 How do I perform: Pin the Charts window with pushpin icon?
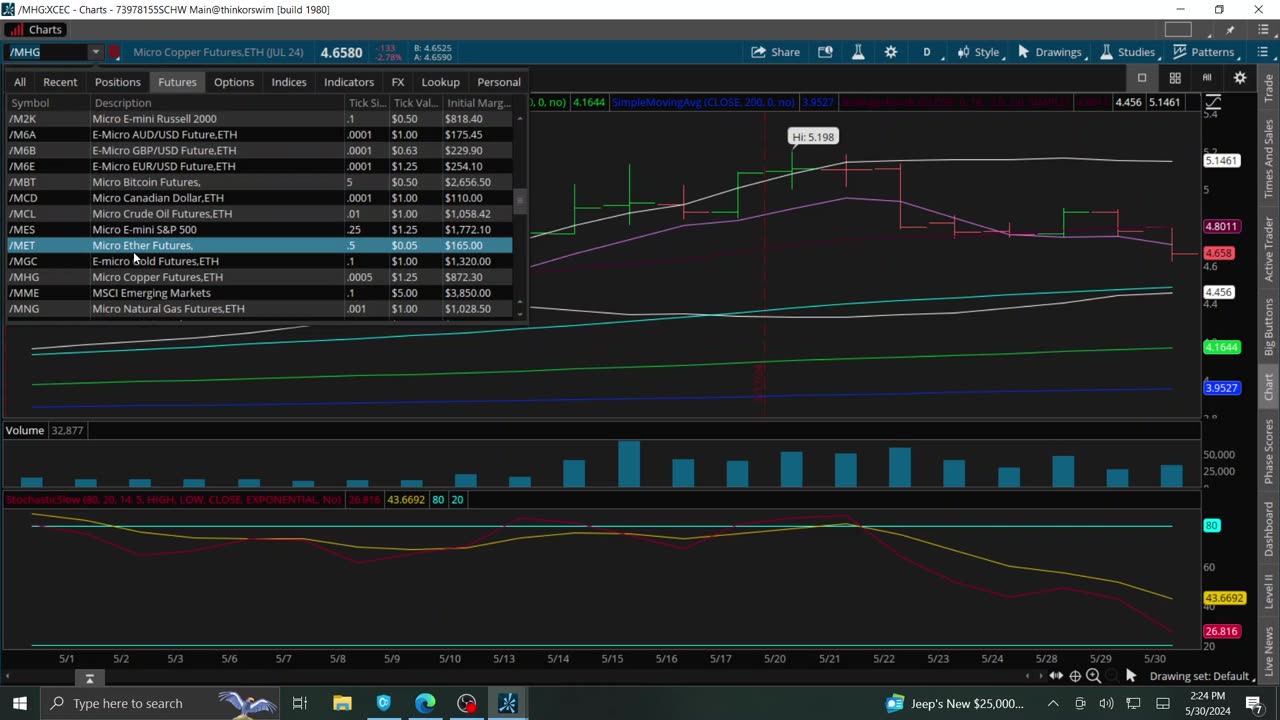coord(1230,30)
